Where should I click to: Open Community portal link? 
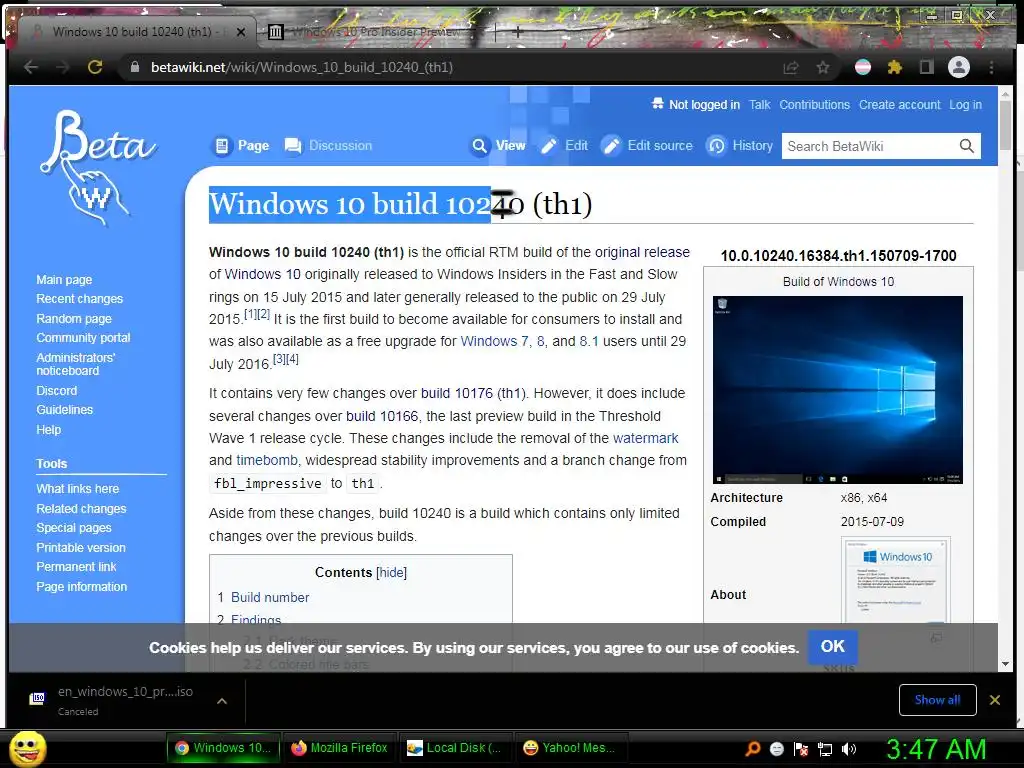[x=83, y=338]
